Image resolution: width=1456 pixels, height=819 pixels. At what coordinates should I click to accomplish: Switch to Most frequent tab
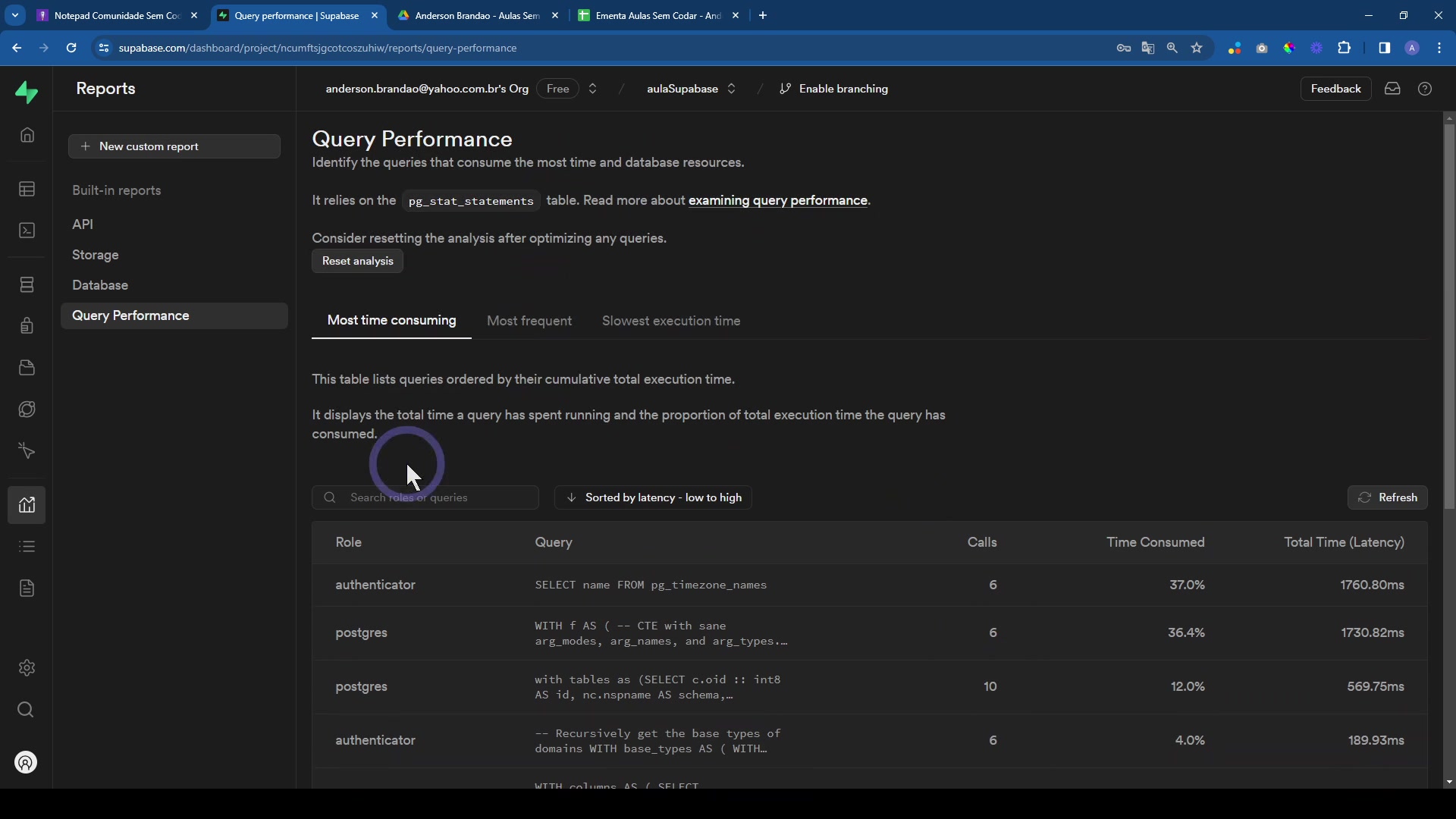click(529, 321)
